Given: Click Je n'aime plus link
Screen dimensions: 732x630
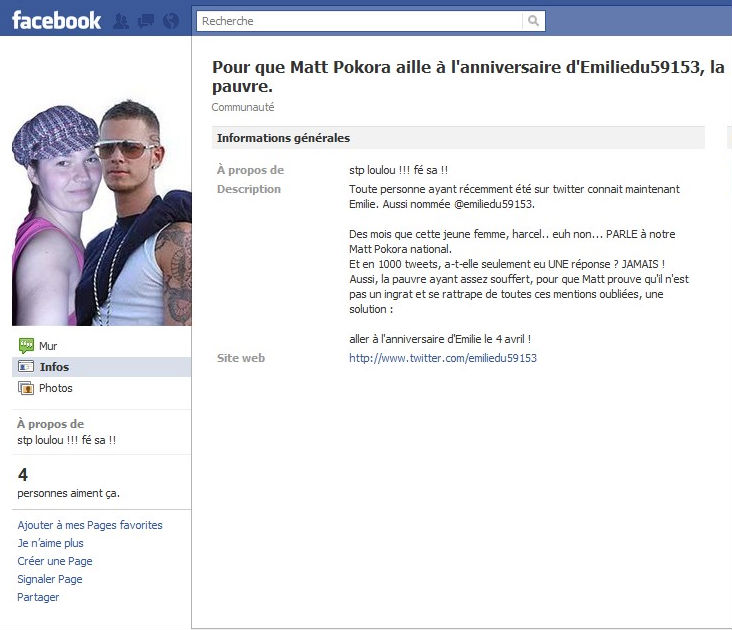Looking at the screenshot, I should point(50,543).
